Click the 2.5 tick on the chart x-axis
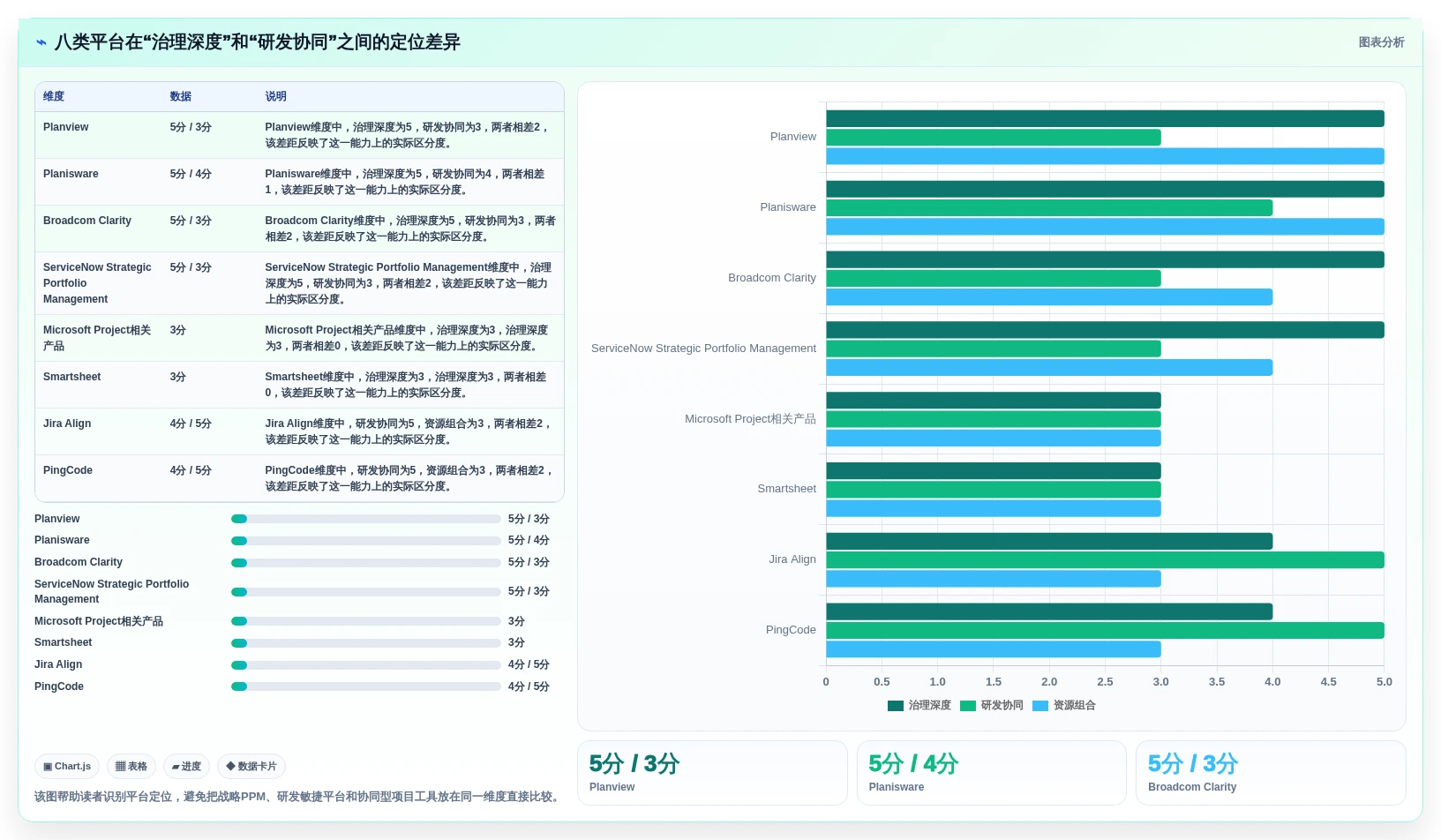Screen dimensions: 1441x840 [x=1105, y=682]
